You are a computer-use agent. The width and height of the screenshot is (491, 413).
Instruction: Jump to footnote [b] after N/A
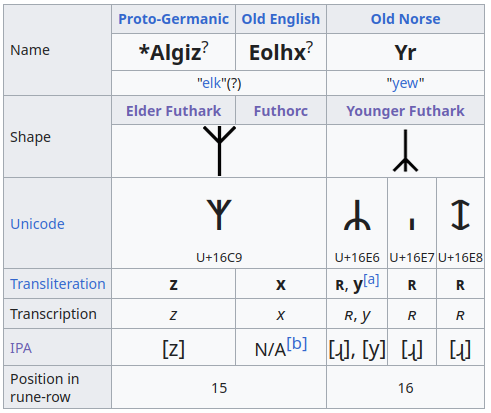297,344
